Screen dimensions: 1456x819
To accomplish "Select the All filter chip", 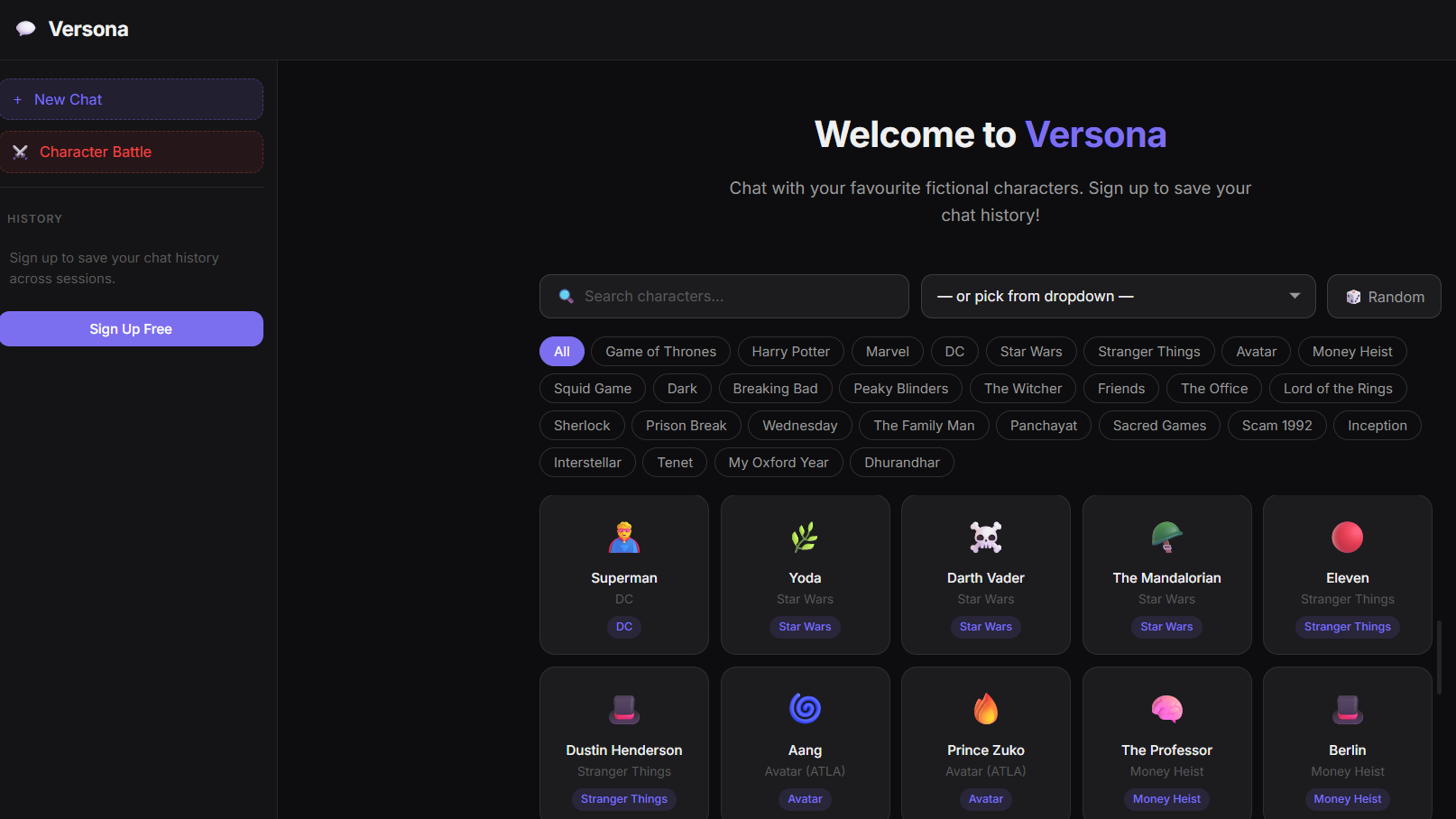I will point(562,352).
